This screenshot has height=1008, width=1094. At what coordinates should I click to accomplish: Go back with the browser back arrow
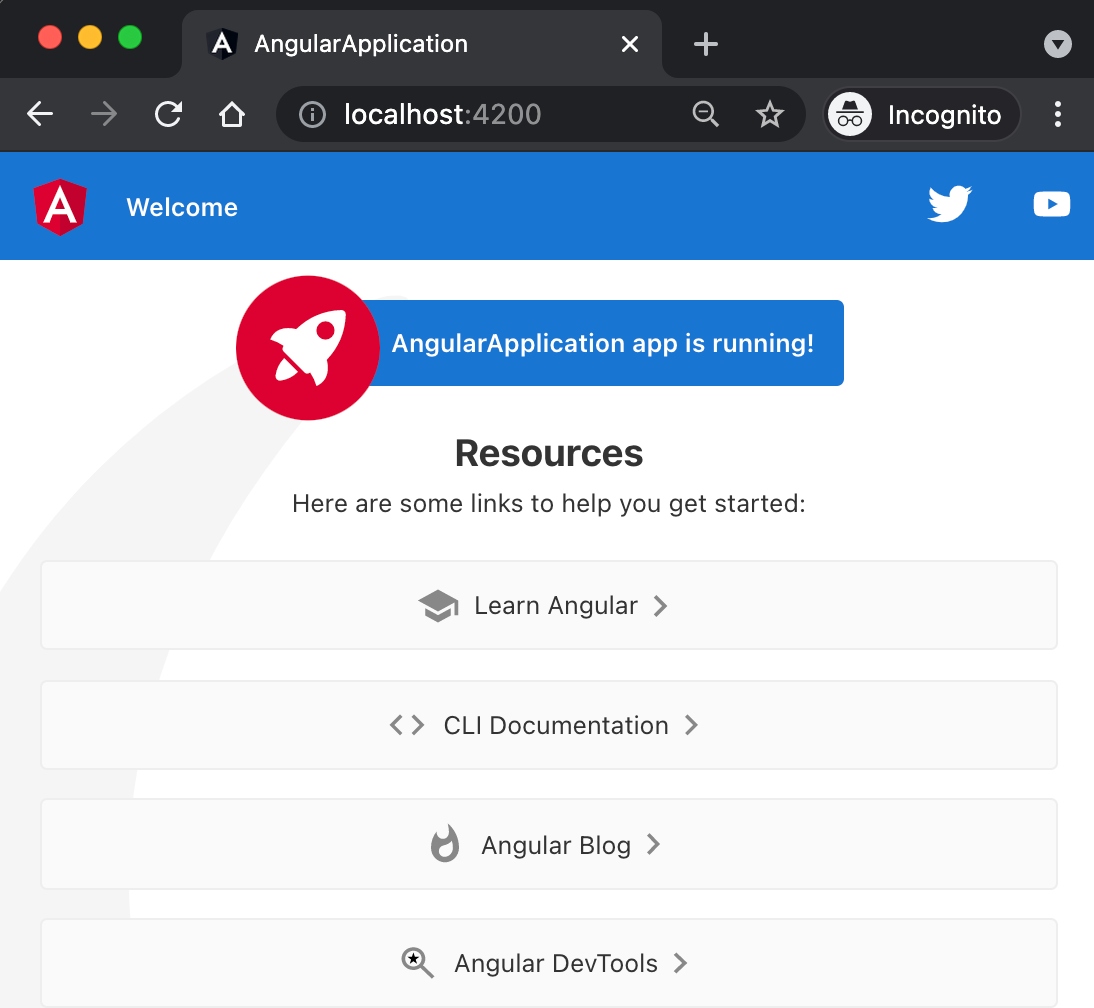tap(40, 114)
